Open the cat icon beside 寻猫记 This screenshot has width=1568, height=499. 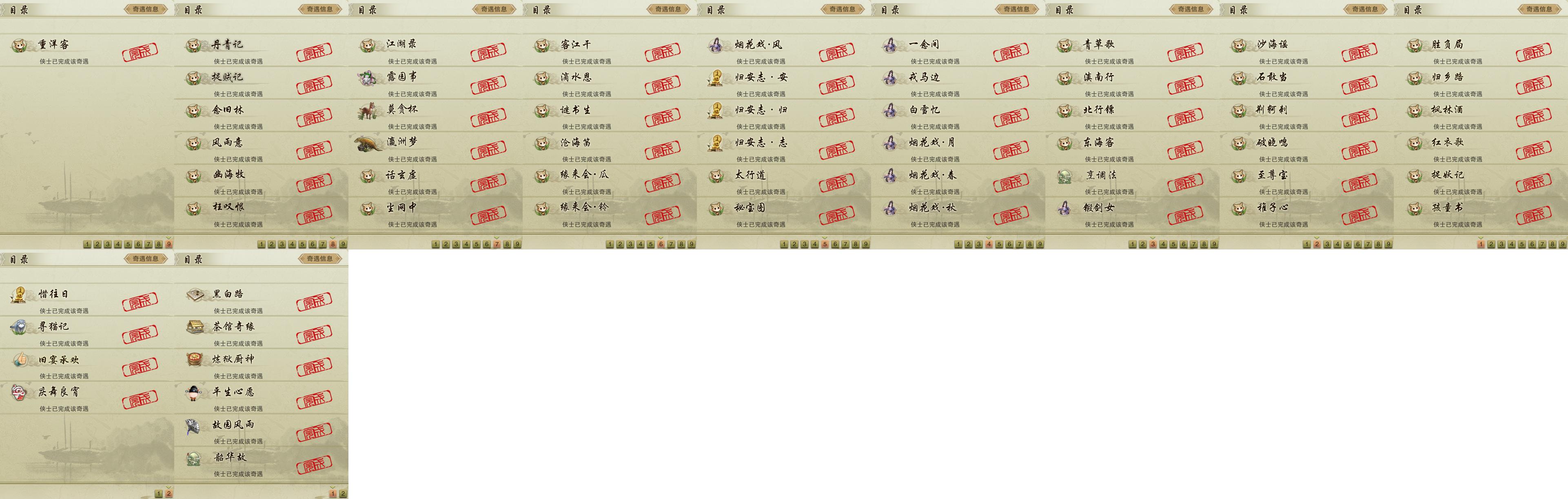coord(19,327)
